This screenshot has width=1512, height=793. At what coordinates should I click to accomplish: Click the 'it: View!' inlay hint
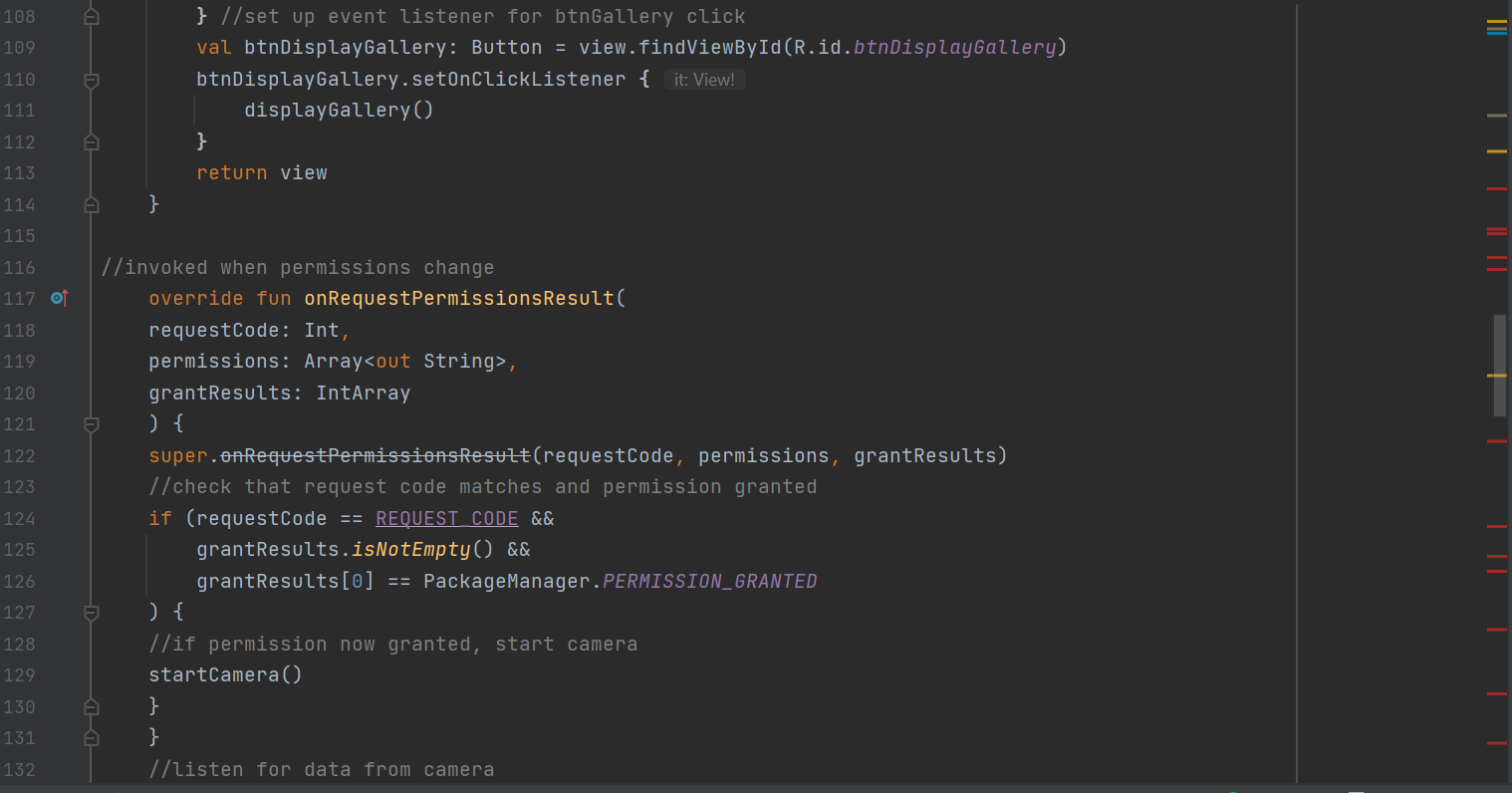click(x=704, y=80)
